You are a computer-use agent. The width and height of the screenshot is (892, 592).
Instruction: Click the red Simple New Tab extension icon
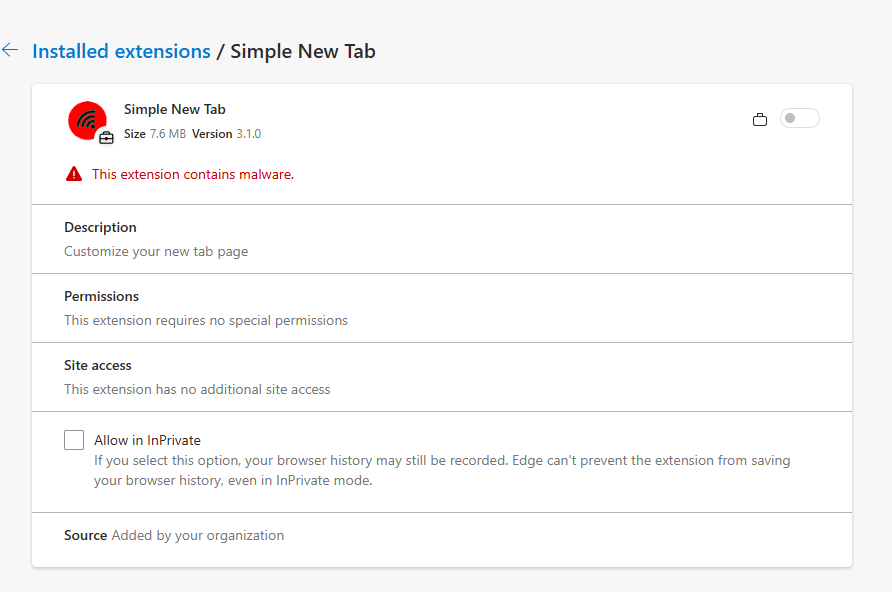(88, 121)
